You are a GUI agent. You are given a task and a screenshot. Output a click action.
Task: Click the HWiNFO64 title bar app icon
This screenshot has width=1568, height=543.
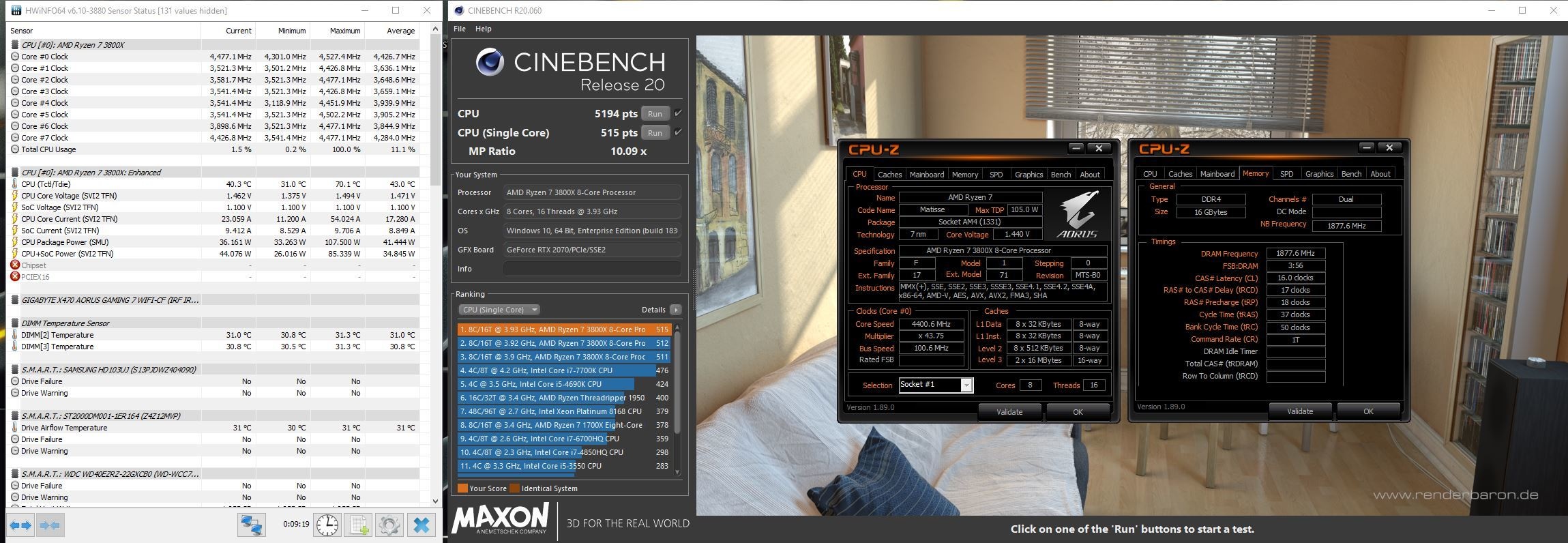click(x=16, y=10)
